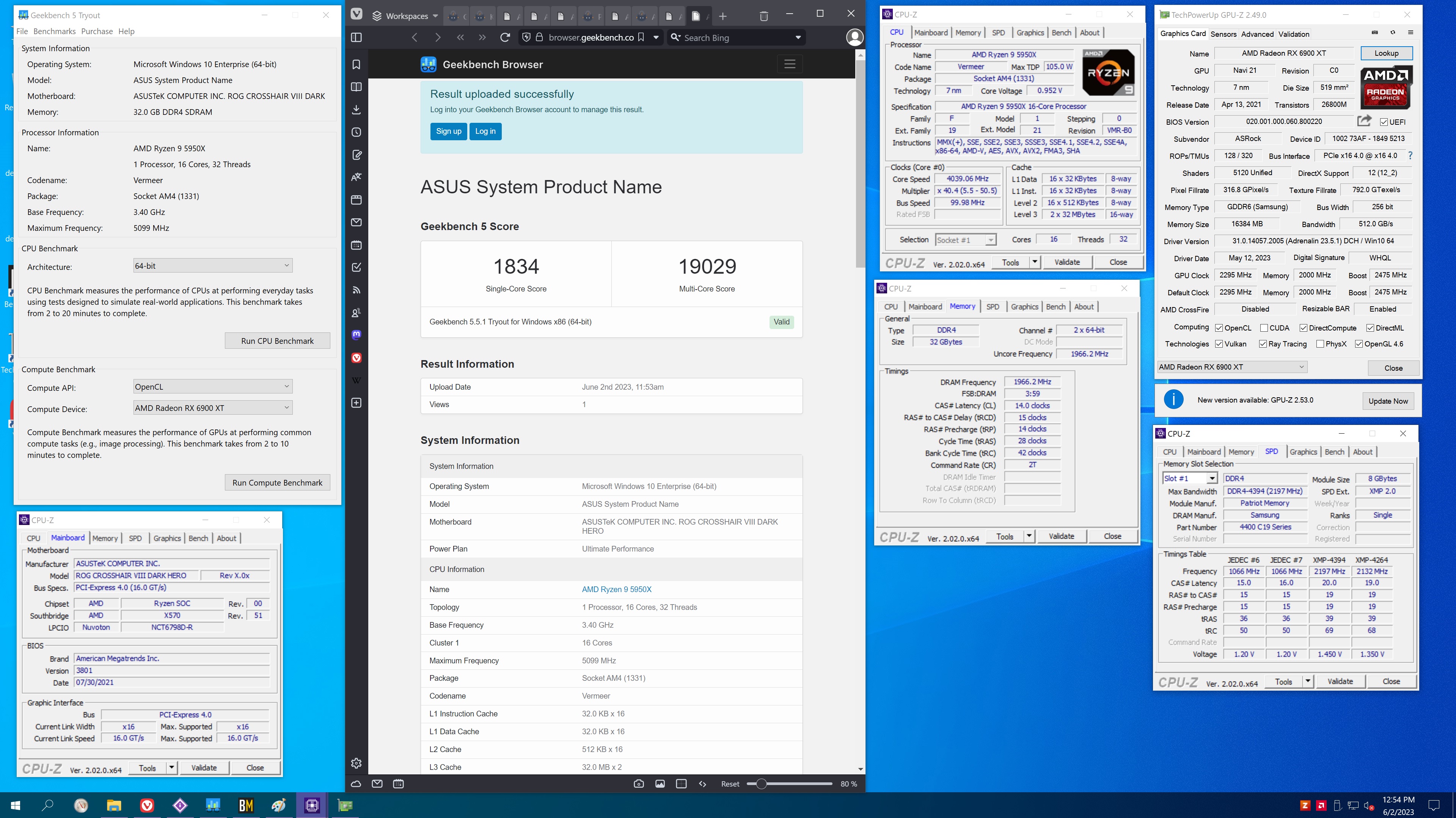This screenshot has height=818, width=1456.
Task: Open closed tabs trash can
Action: [x=763, y=16]
